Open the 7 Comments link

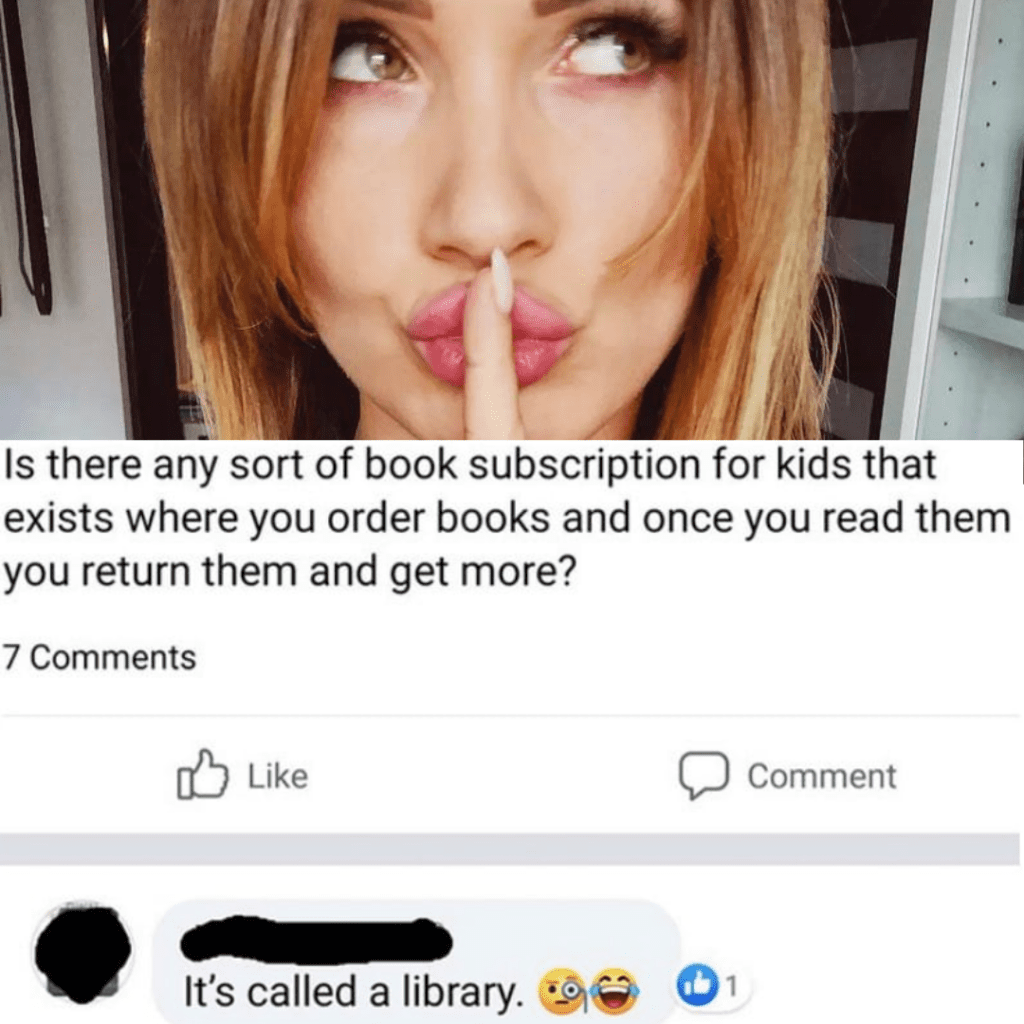[99, 657]
